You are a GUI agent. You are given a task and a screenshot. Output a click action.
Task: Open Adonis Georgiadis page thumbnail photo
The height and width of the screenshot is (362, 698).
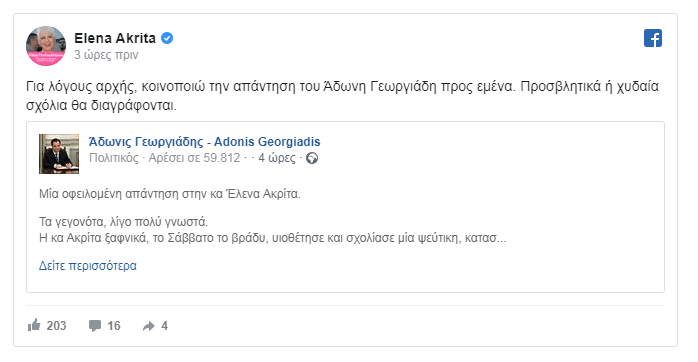point(59,154)
